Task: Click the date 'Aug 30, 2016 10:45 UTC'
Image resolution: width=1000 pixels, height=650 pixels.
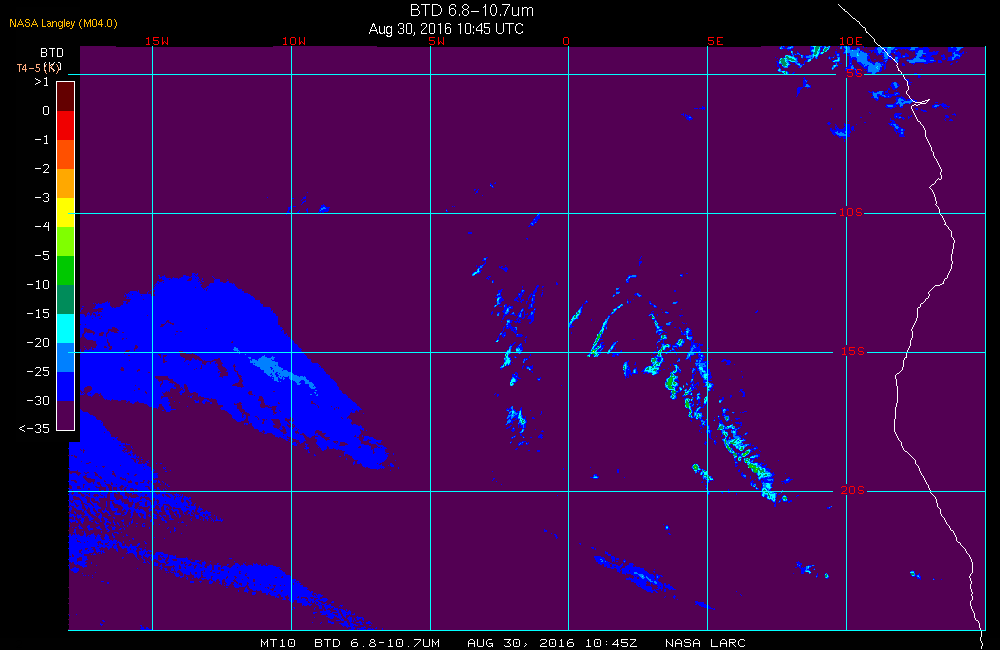Action: [446, 29]
